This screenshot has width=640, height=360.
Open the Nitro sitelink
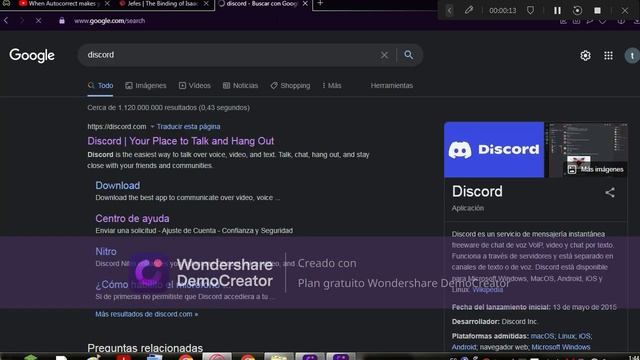coord(106,252)
